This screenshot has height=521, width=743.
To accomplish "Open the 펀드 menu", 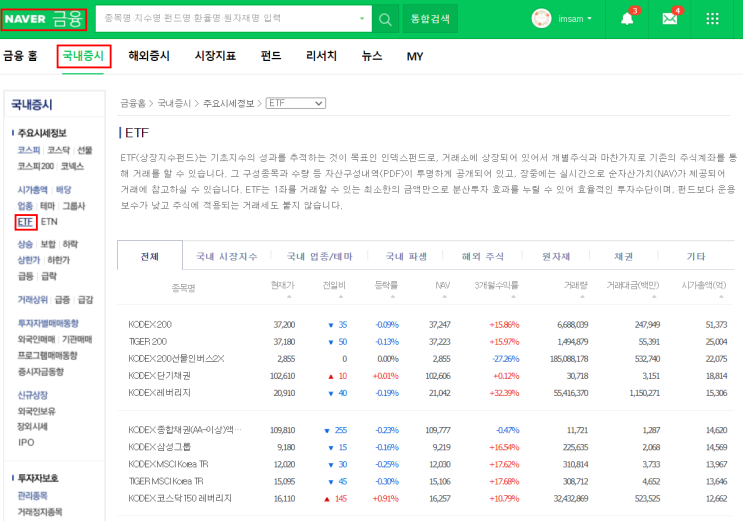I will [x=271, y=56].
